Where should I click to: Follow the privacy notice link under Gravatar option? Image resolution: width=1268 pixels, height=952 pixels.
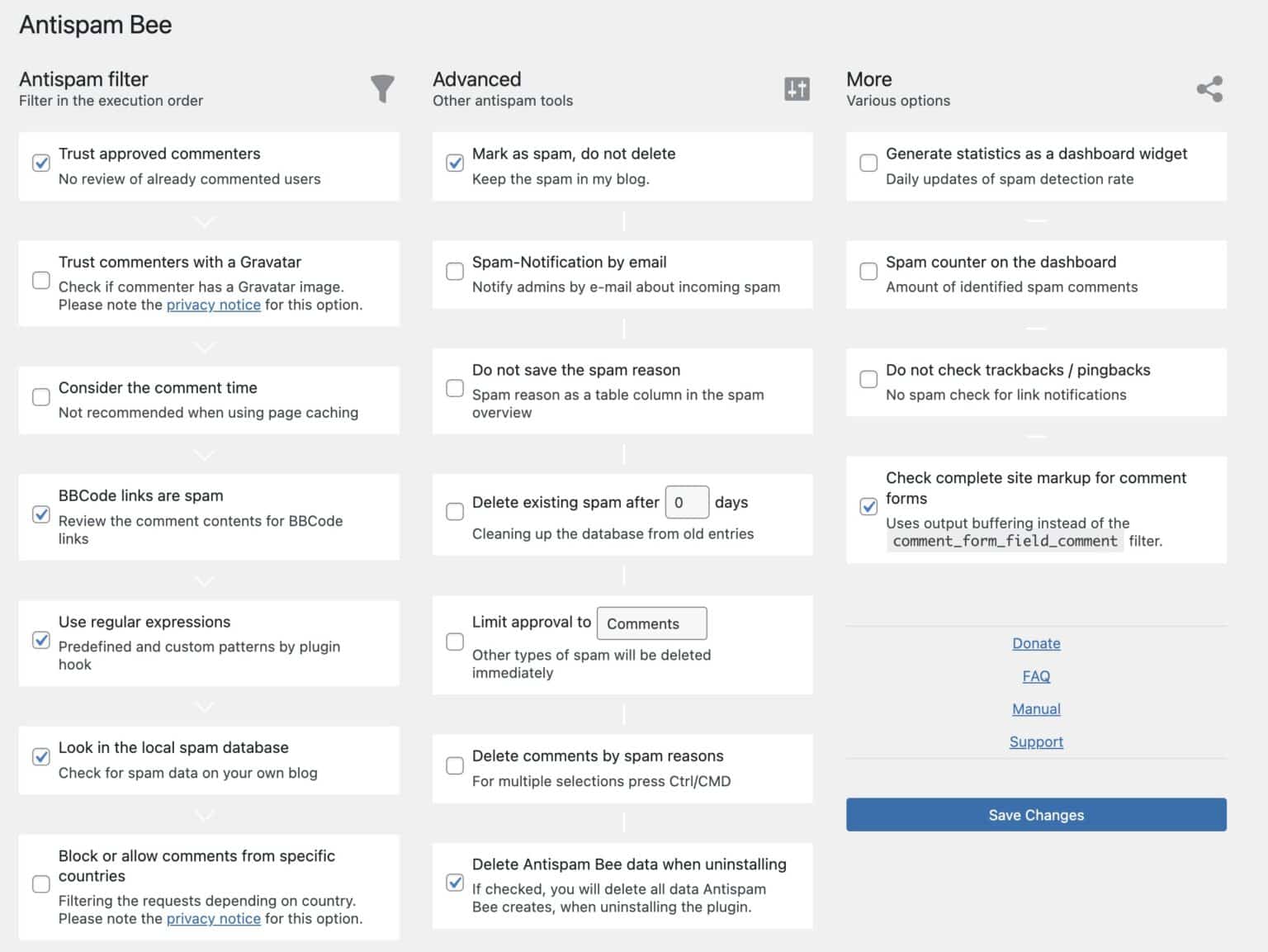point(213,305)
